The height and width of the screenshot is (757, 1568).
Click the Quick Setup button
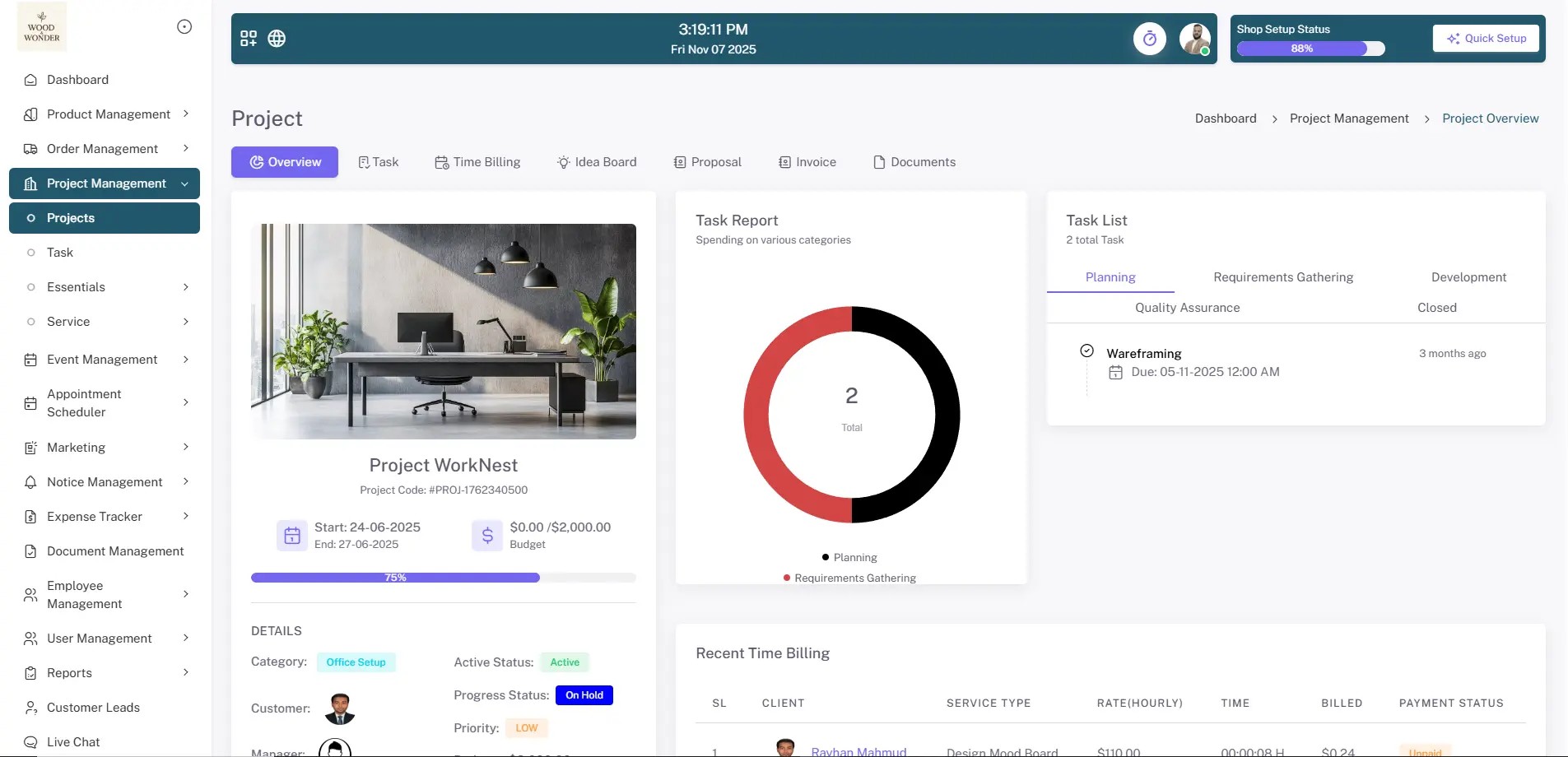(1485, 38)
